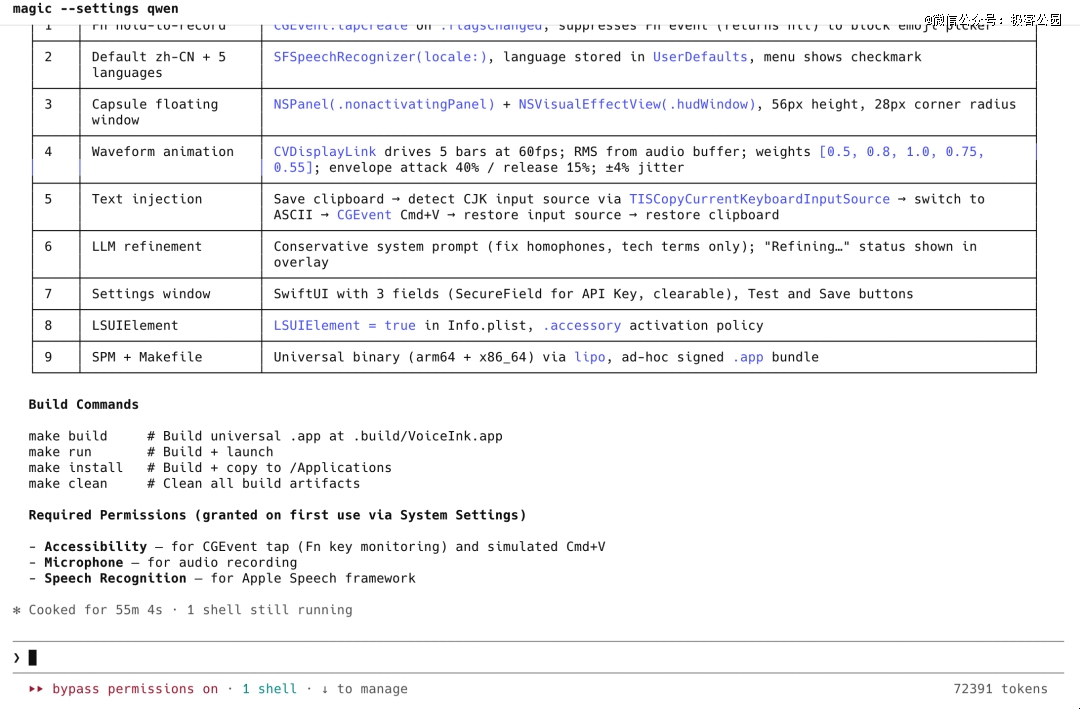Click the 'make install' command line
This screenshot has height=709, width=1080.
tap(210, 468)
